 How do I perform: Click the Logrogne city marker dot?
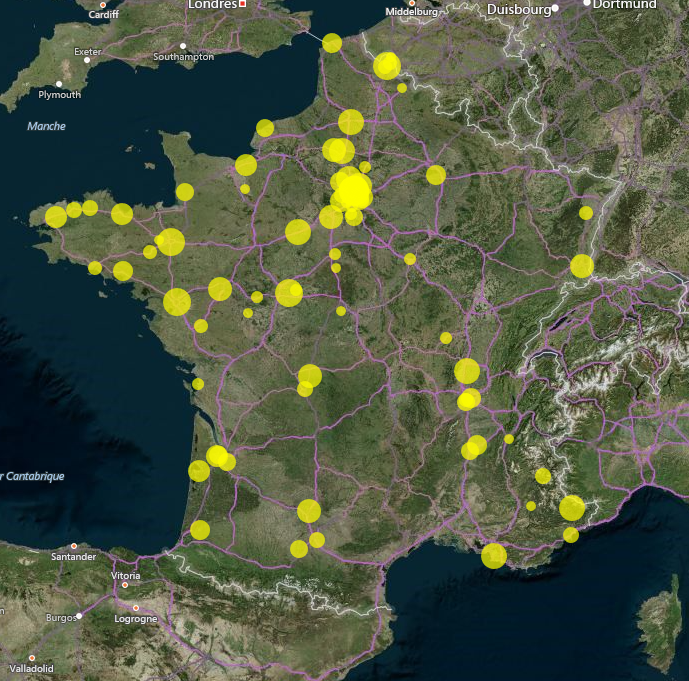coord(136,608)
